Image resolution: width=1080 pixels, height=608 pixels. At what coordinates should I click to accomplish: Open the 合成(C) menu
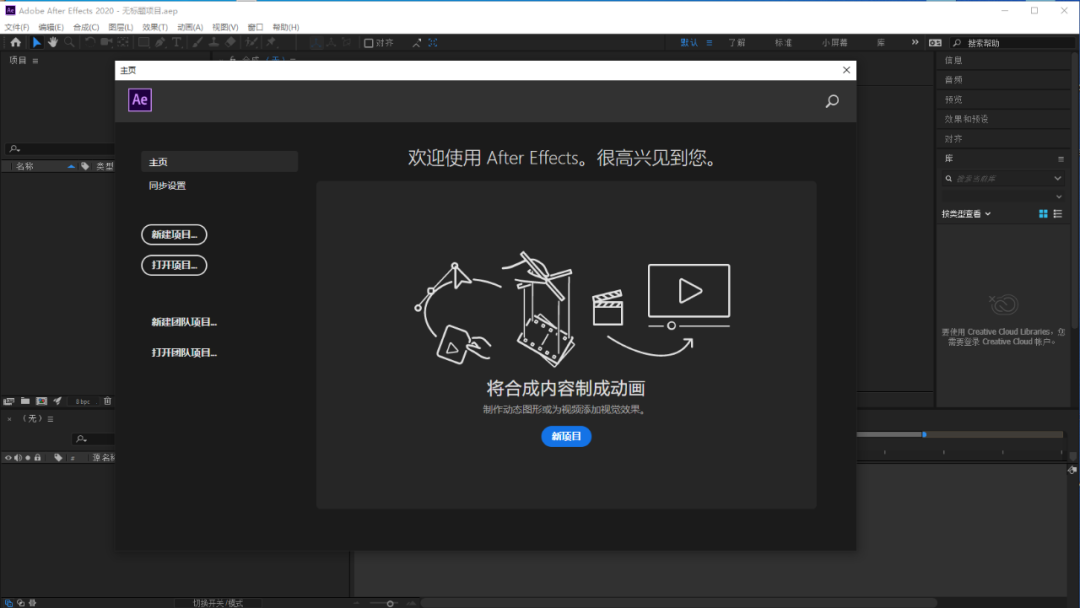[86, 27]
